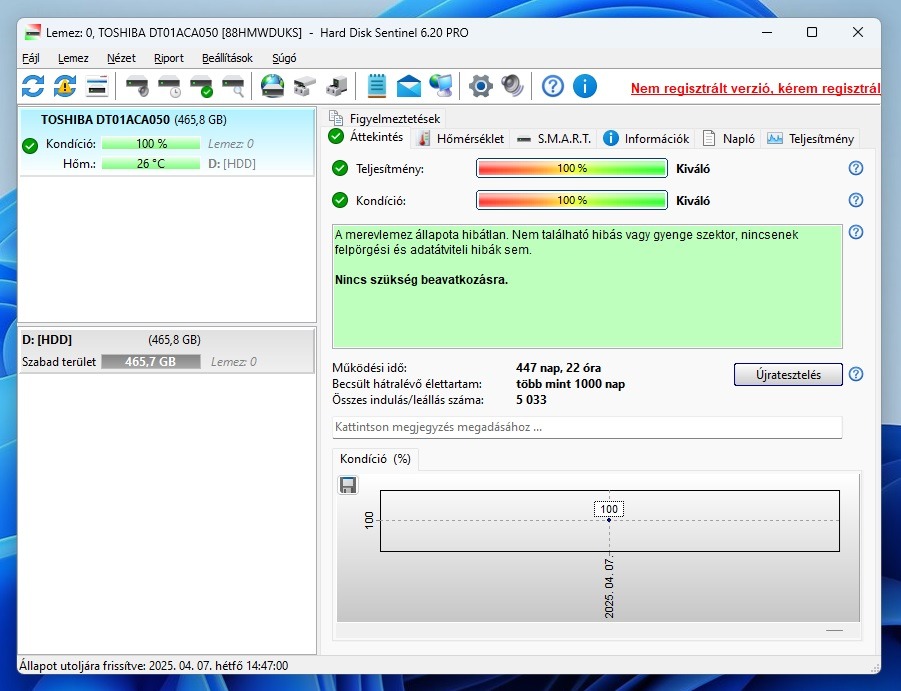This screenshot has width=901, height=691.
Task: Open the Fájl menu
Action: click(30, 58)
